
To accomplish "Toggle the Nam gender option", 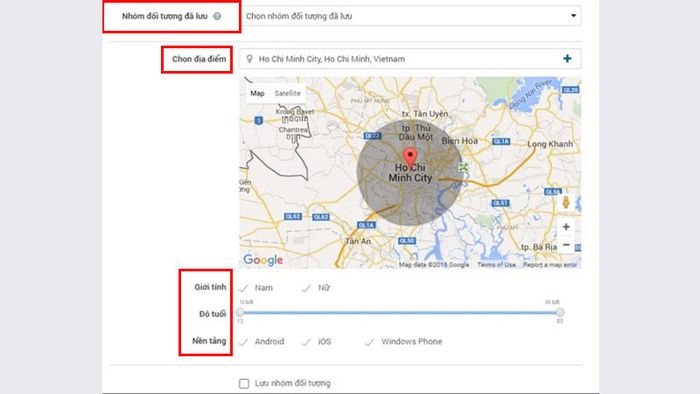I will [x=256, y=288].
